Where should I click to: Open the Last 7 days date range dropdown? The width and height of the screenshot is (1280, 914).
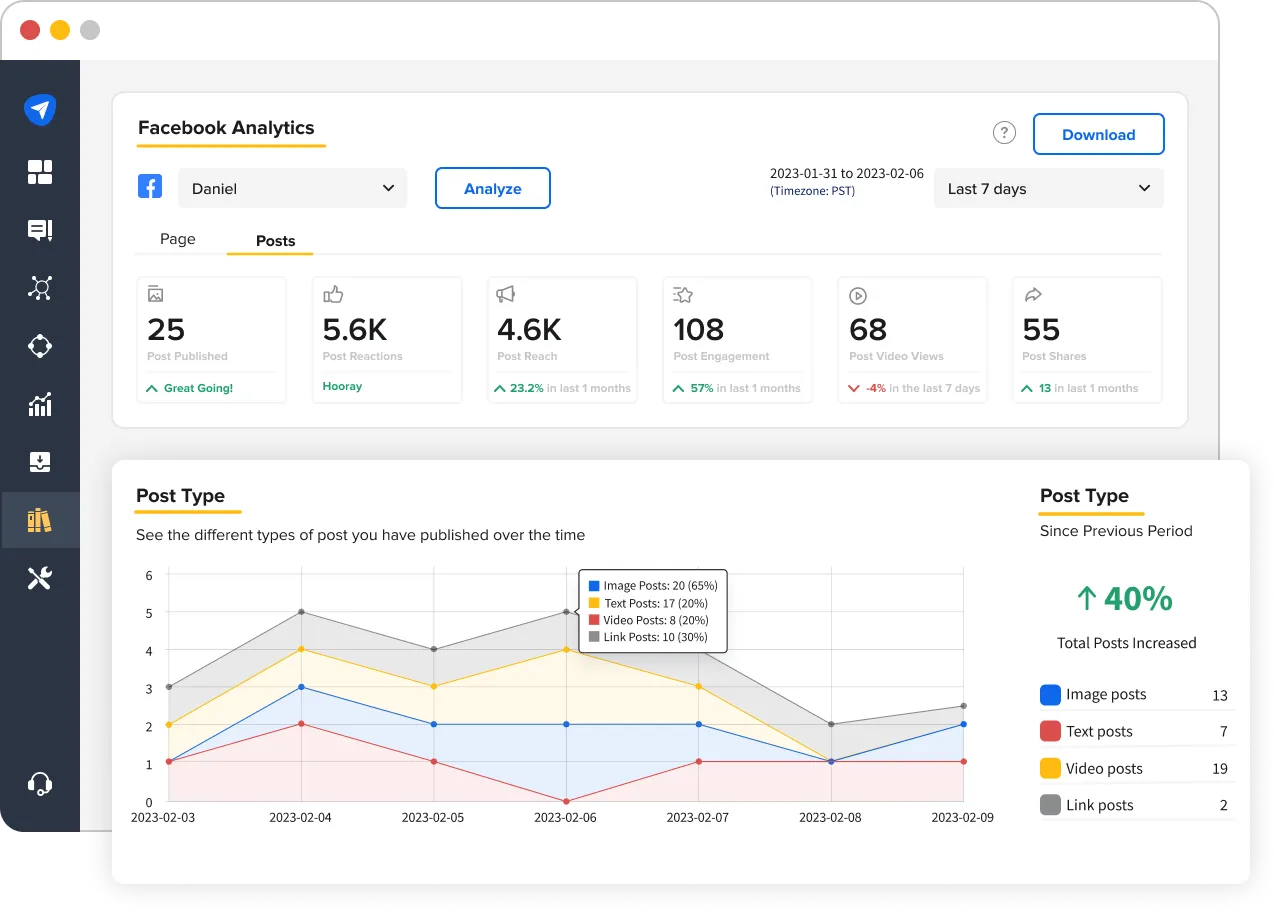pyautogui.click(x=1048, y=188)
